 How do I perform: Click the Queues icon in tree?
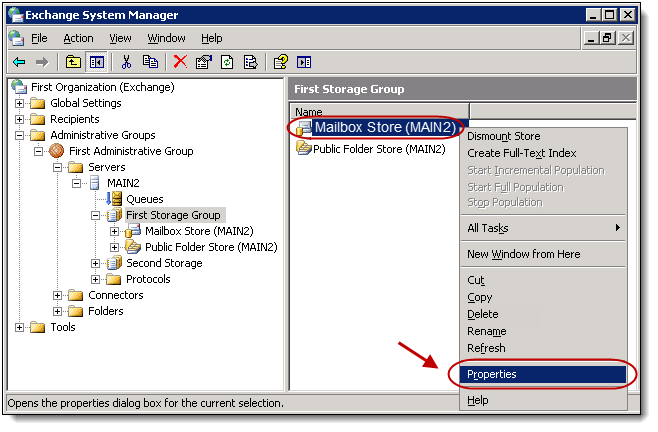tap(114, 199)
